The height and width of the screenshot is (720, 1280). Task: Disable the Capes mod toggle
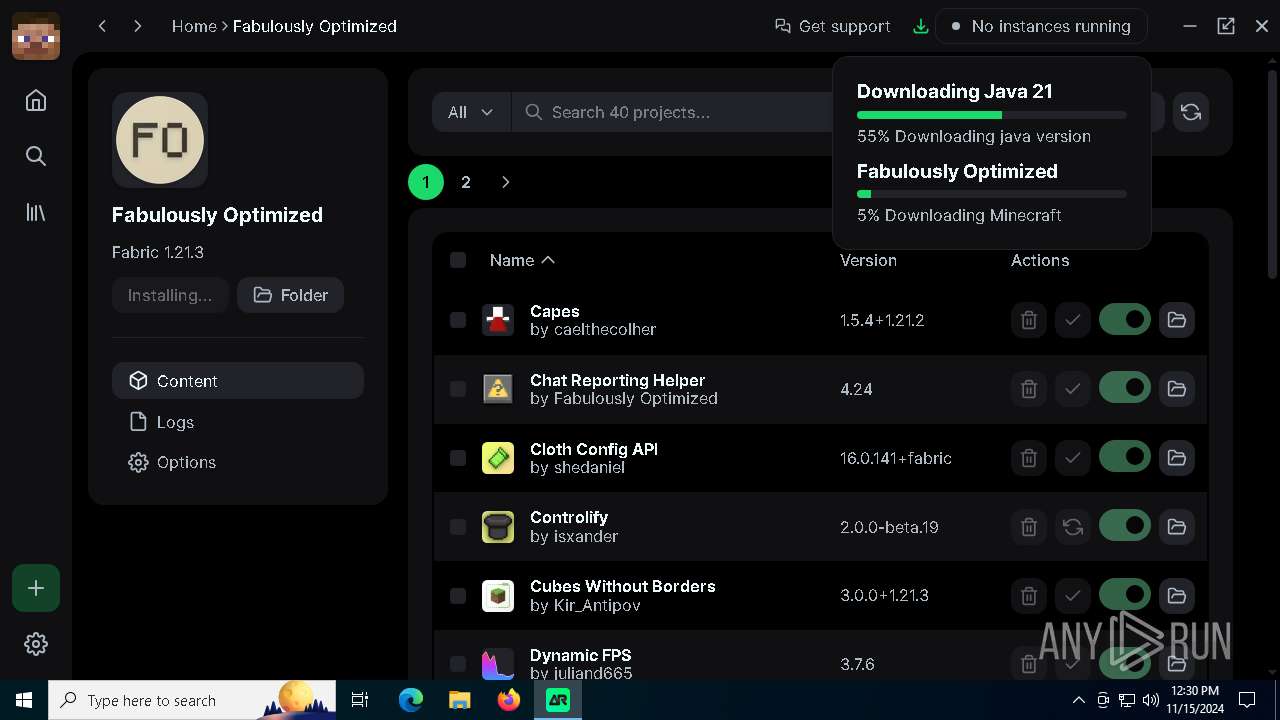(x=1125, y=320)
